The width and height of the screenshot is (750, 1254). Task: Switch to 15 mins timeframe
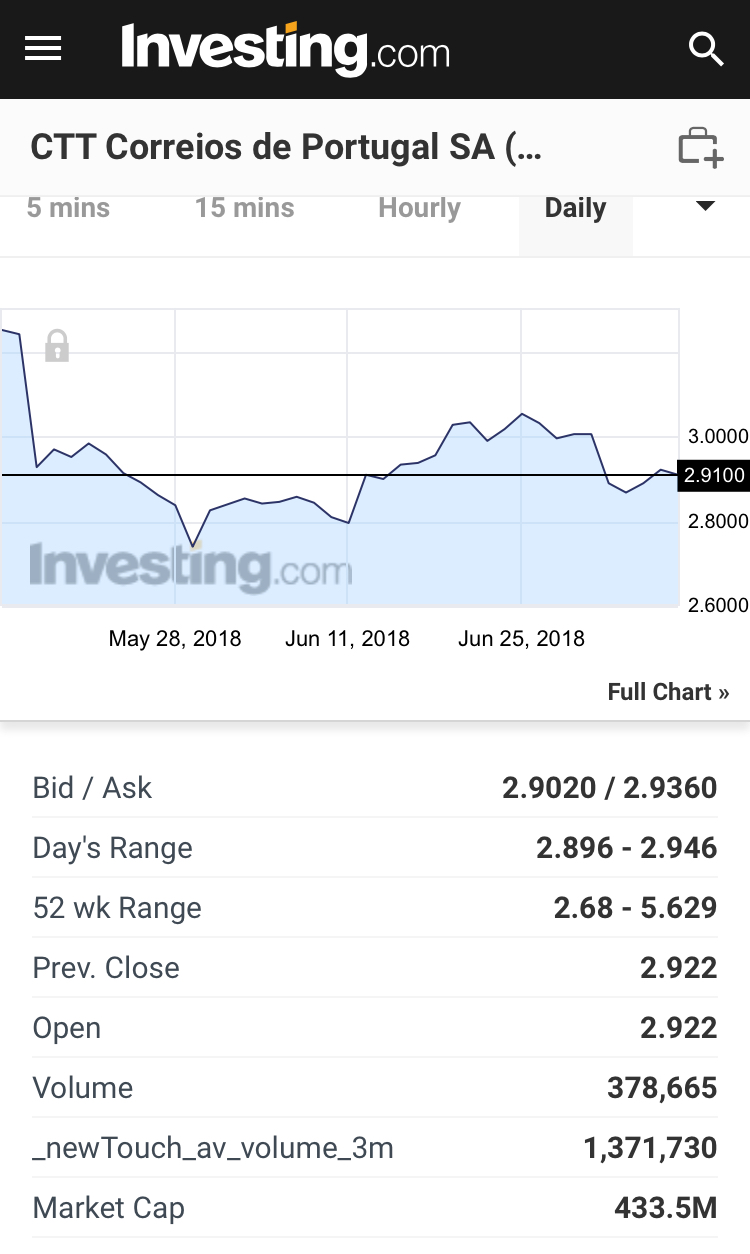tap(245, 208)
